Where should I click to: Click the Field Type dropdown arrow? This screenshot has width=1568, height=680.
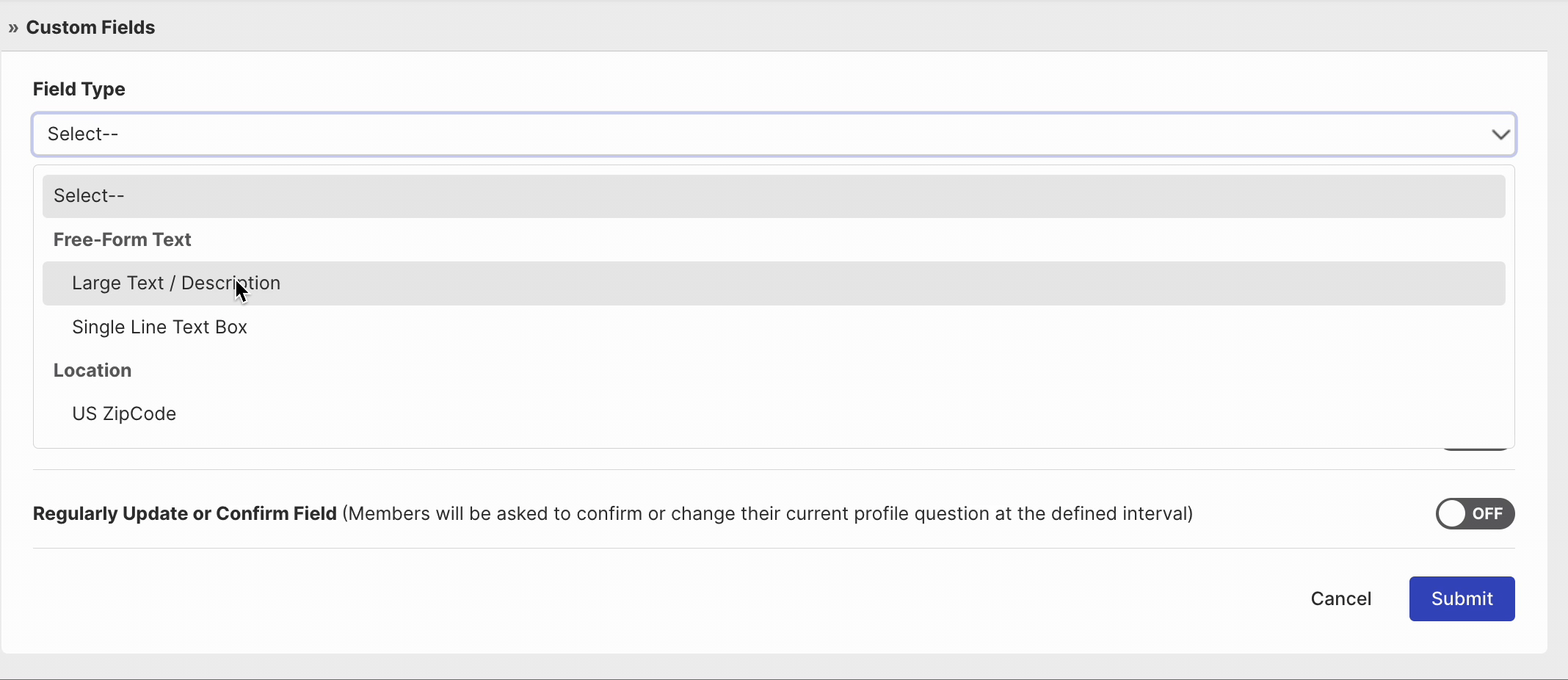coord(1500,134)
